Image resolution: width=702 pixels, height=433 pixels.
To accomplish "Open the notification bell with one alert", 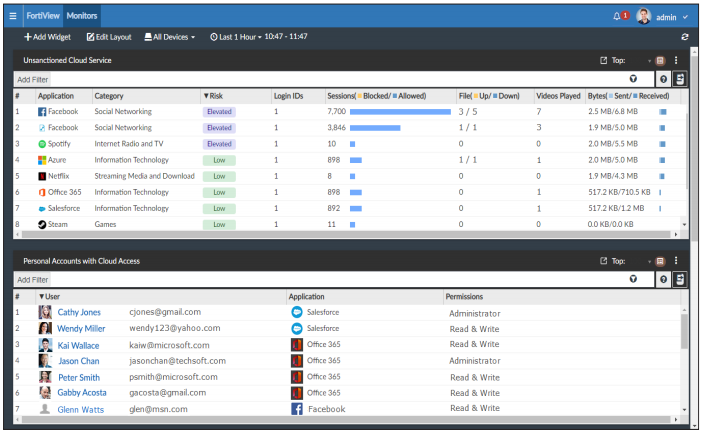I will [x=621, y=16].
